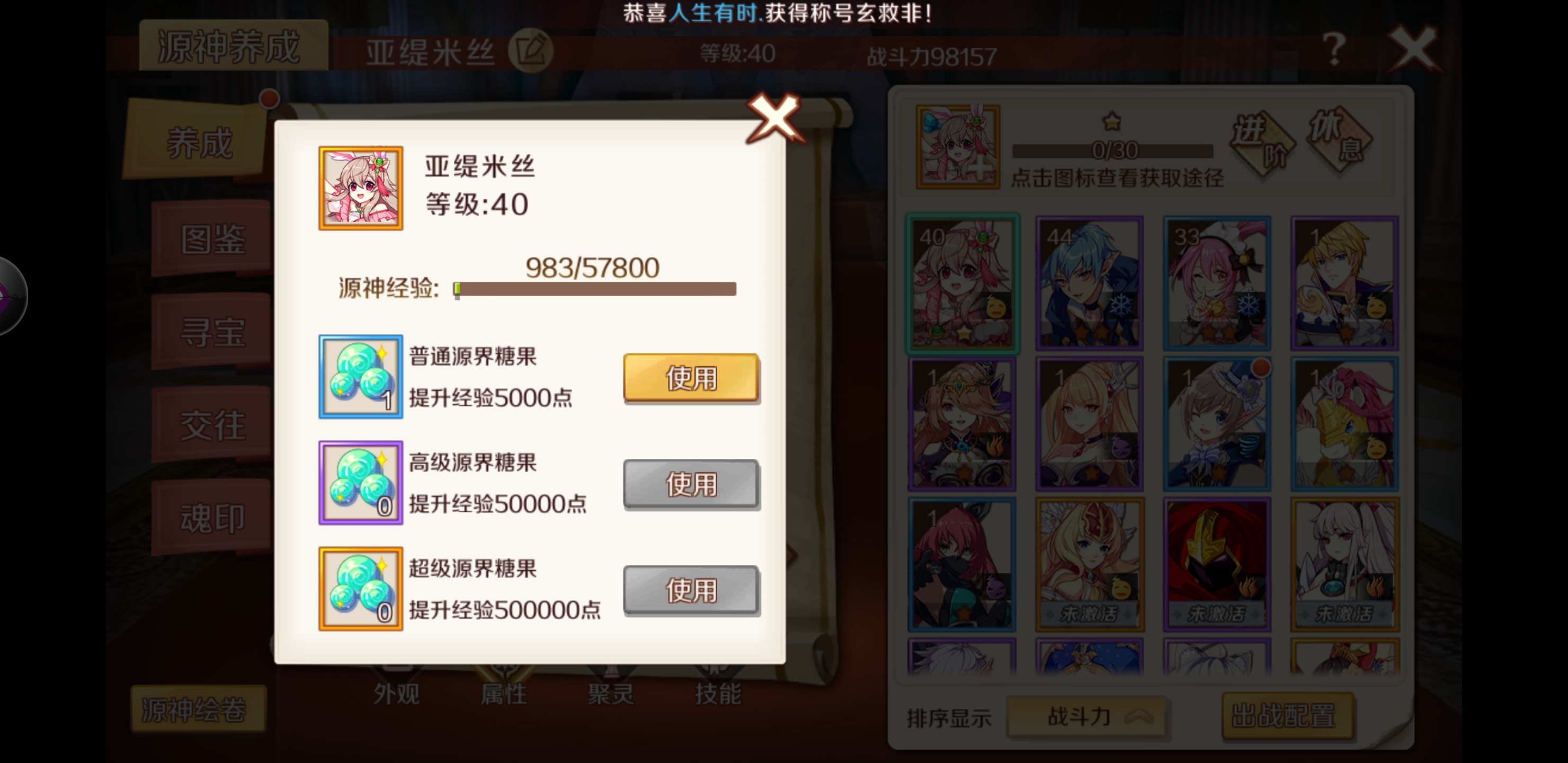Click the character portrait in the candy dialog

pos(360,188)
